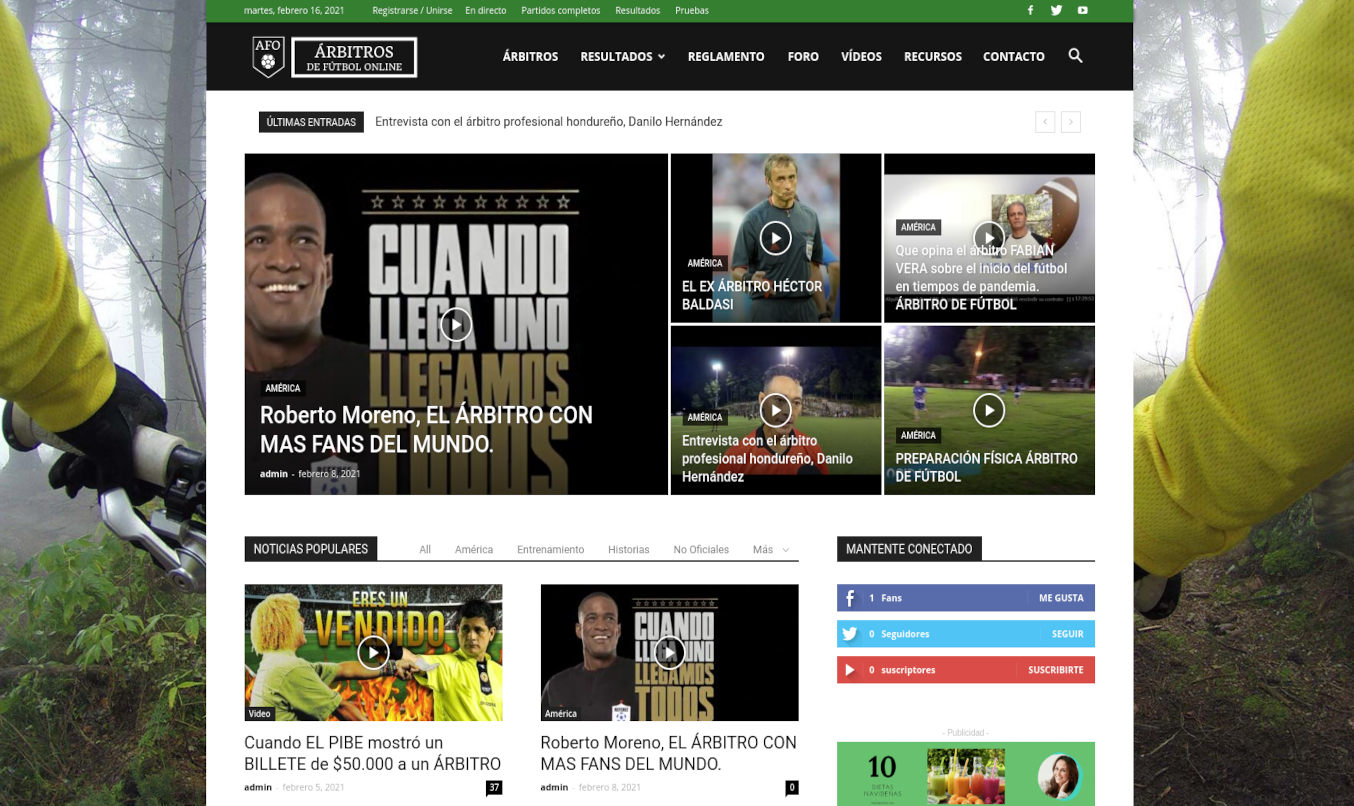1354x806 pixels.
Task: Select the No Oficiales filter tab
Action: [x=701, y=550]
